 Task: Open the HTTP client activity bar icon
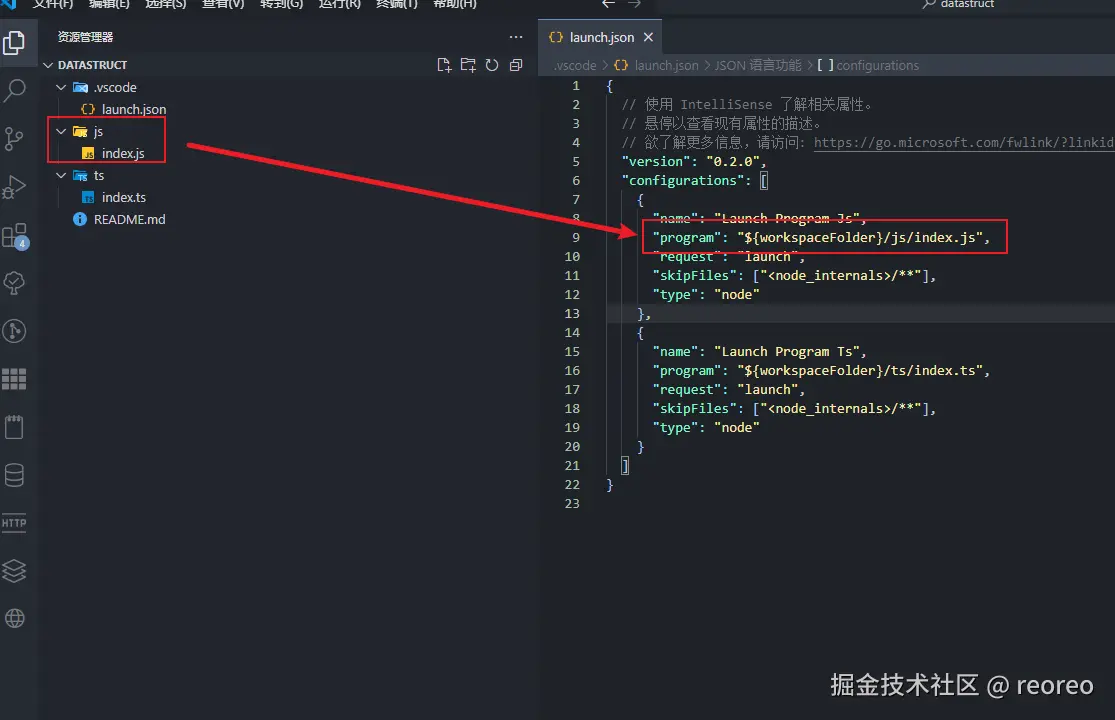pos(14,523)
